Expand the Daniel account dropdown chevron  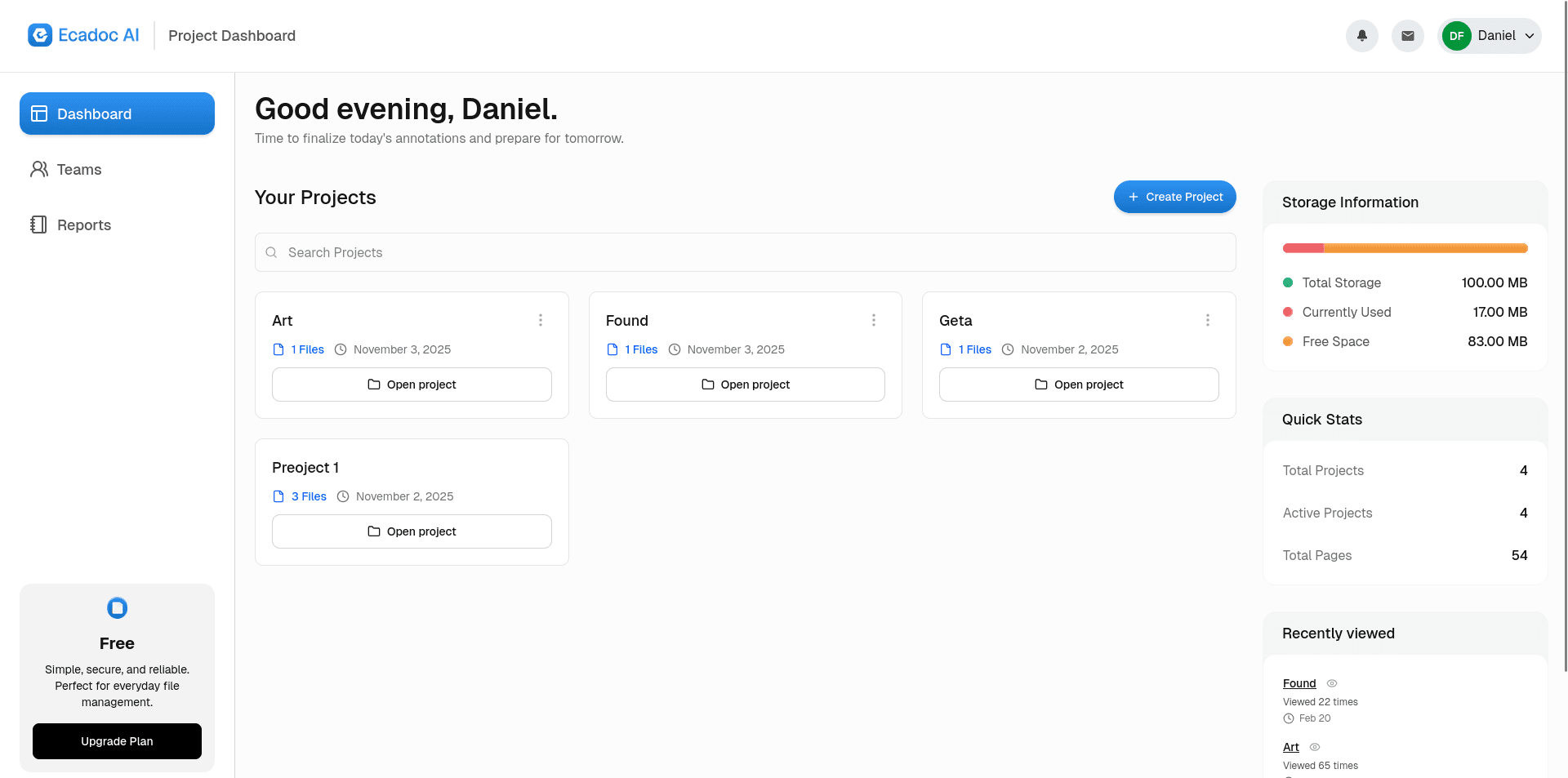1530,36
